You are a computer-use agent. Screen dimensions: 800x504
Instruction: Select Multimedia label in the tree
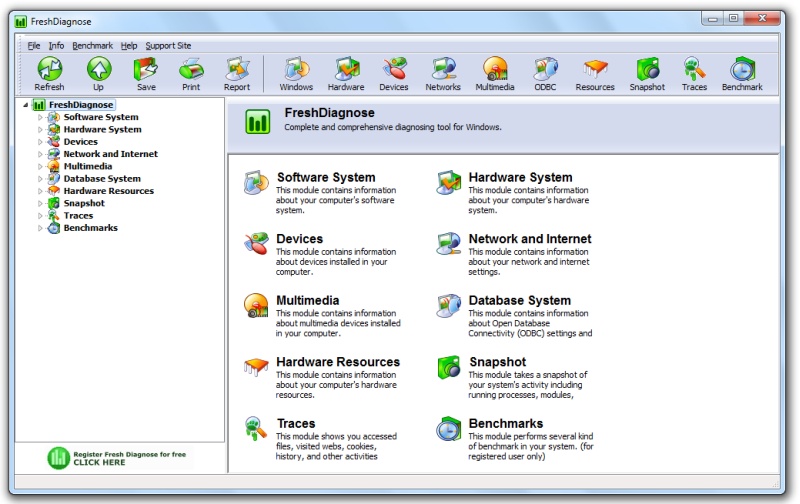click(88, 166)
